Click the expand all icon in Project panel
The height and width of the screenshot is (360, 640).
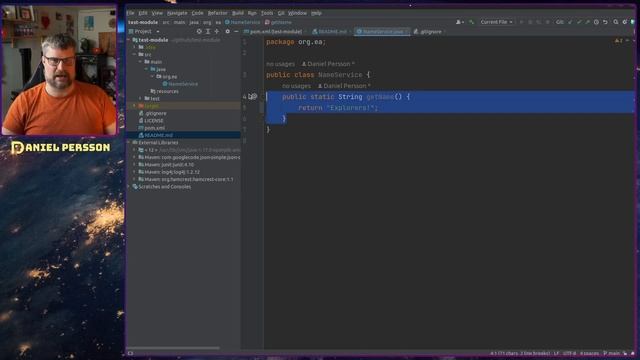coord(208,31)
